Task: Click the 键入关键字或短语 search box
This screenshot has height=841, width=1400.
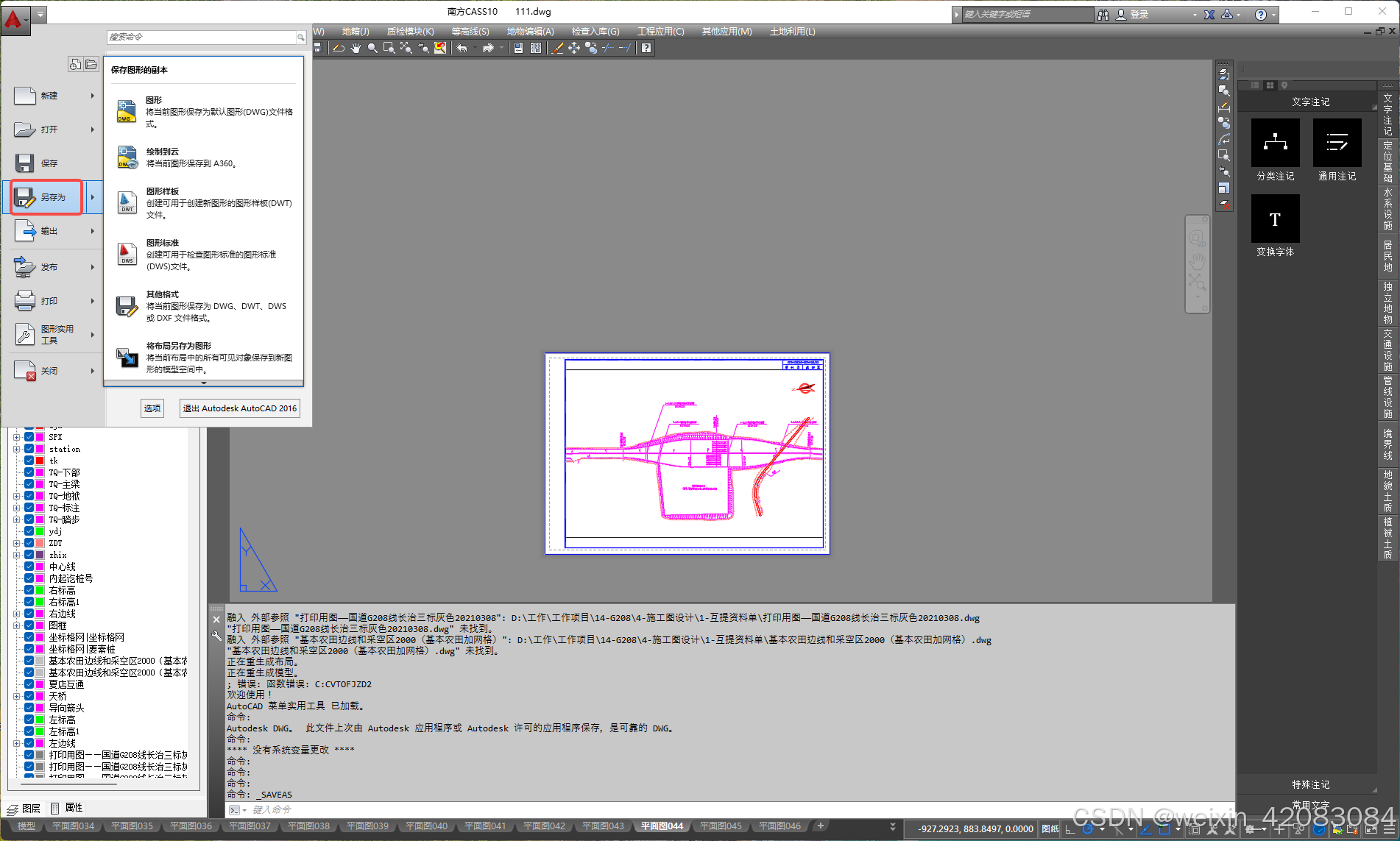Action: (x=1028, y=14)
